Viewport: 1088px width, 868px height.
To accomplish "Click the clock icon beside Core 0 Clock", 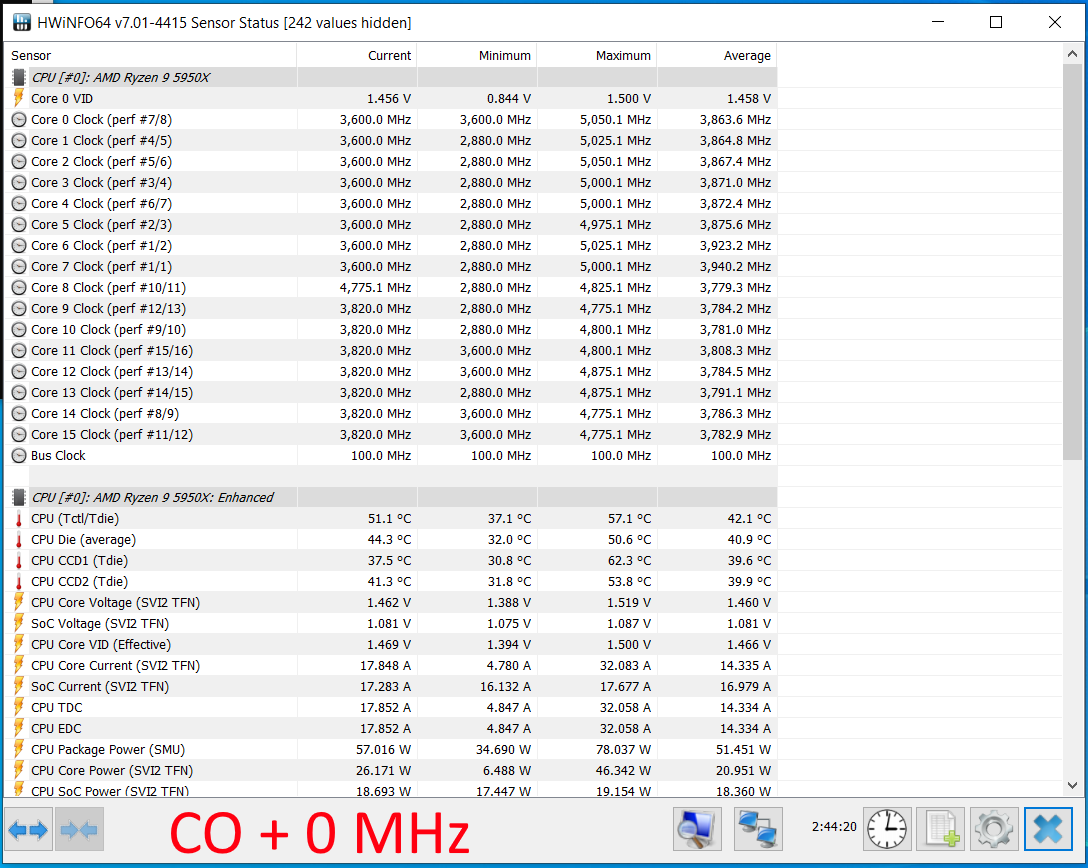I will (x=19, y=119).
